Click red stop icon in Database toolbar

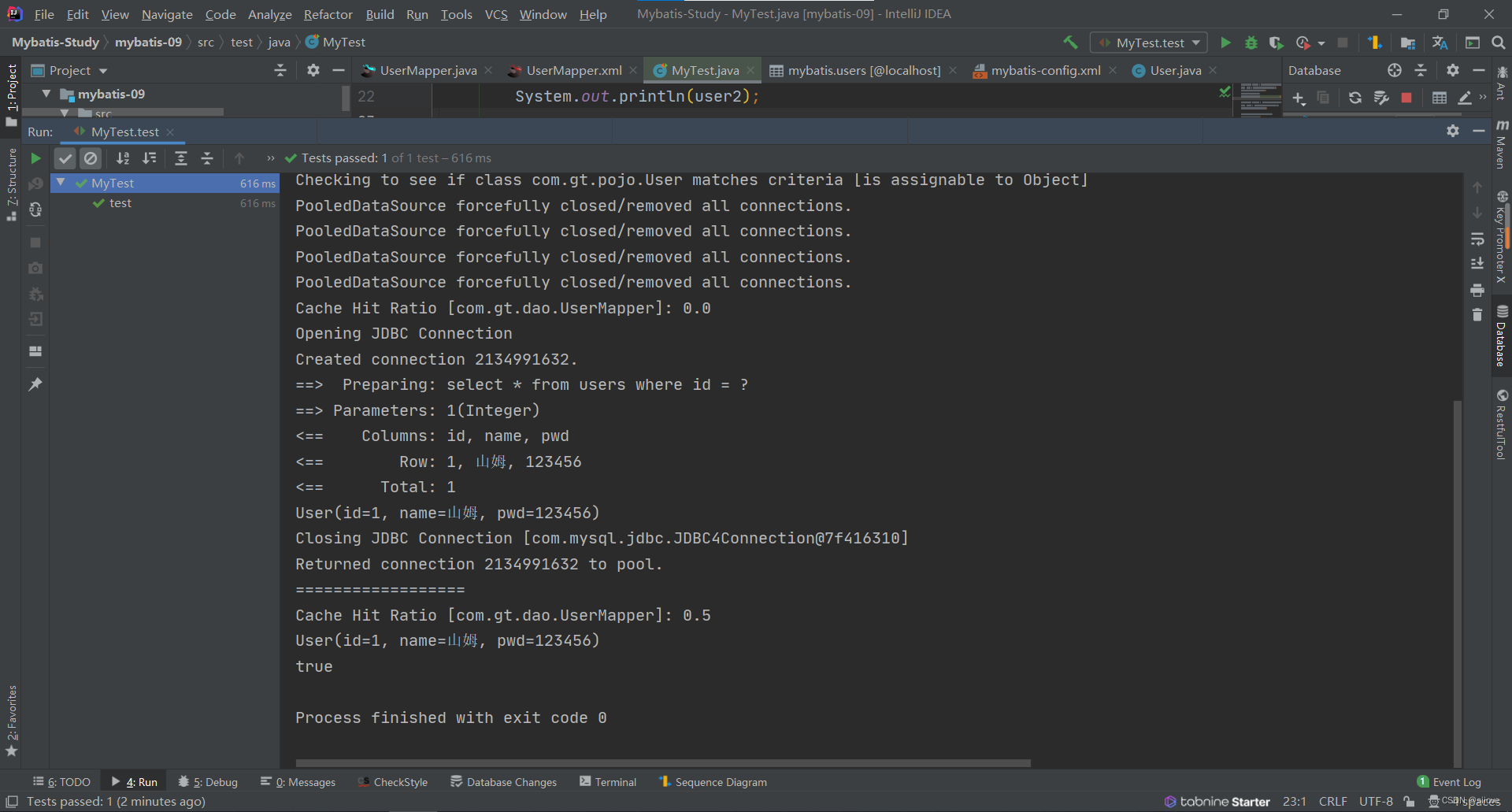pos(1406,98)
